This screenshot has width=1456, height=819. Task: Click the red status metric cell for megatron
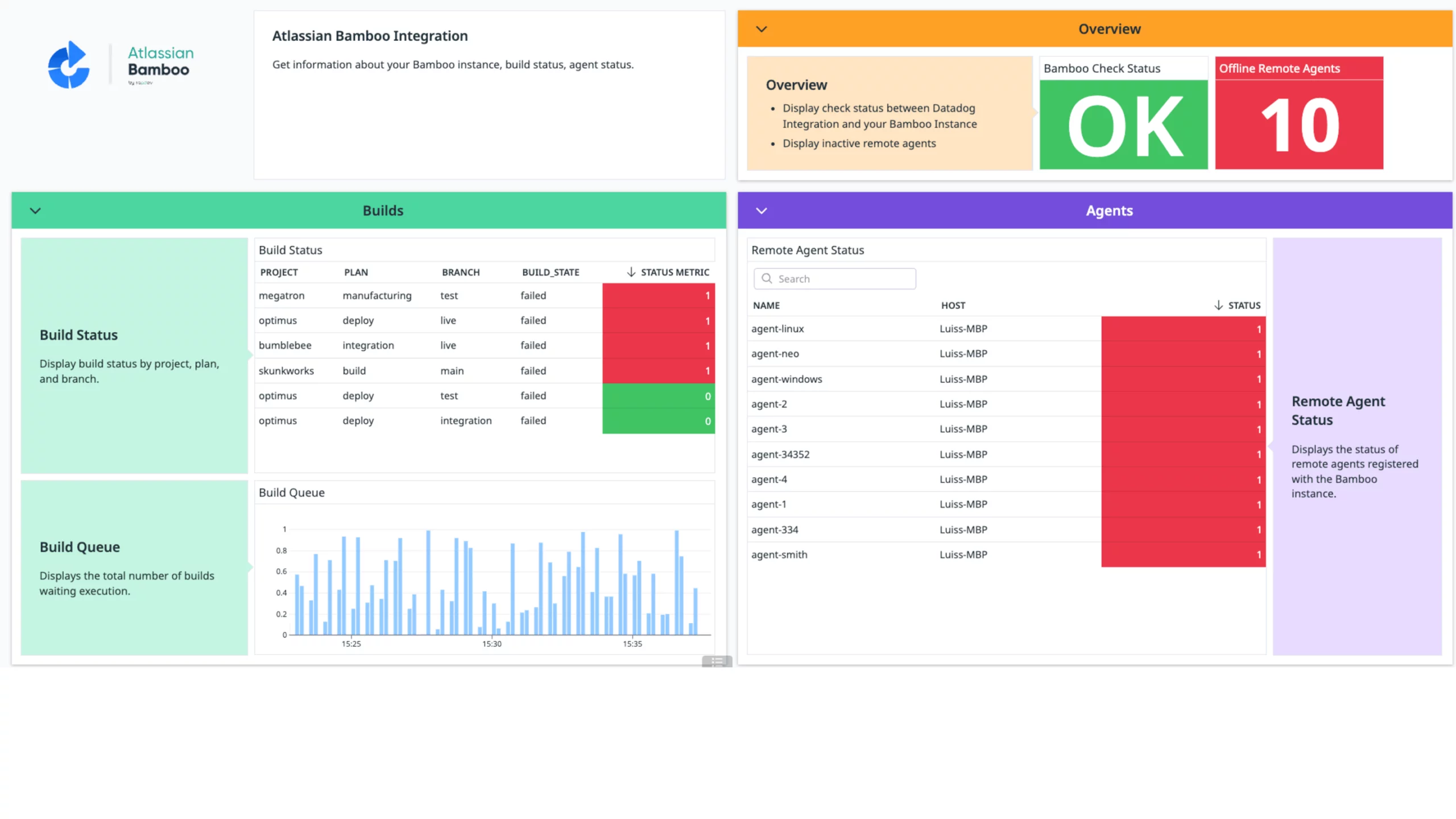click(x=659, y=296)
